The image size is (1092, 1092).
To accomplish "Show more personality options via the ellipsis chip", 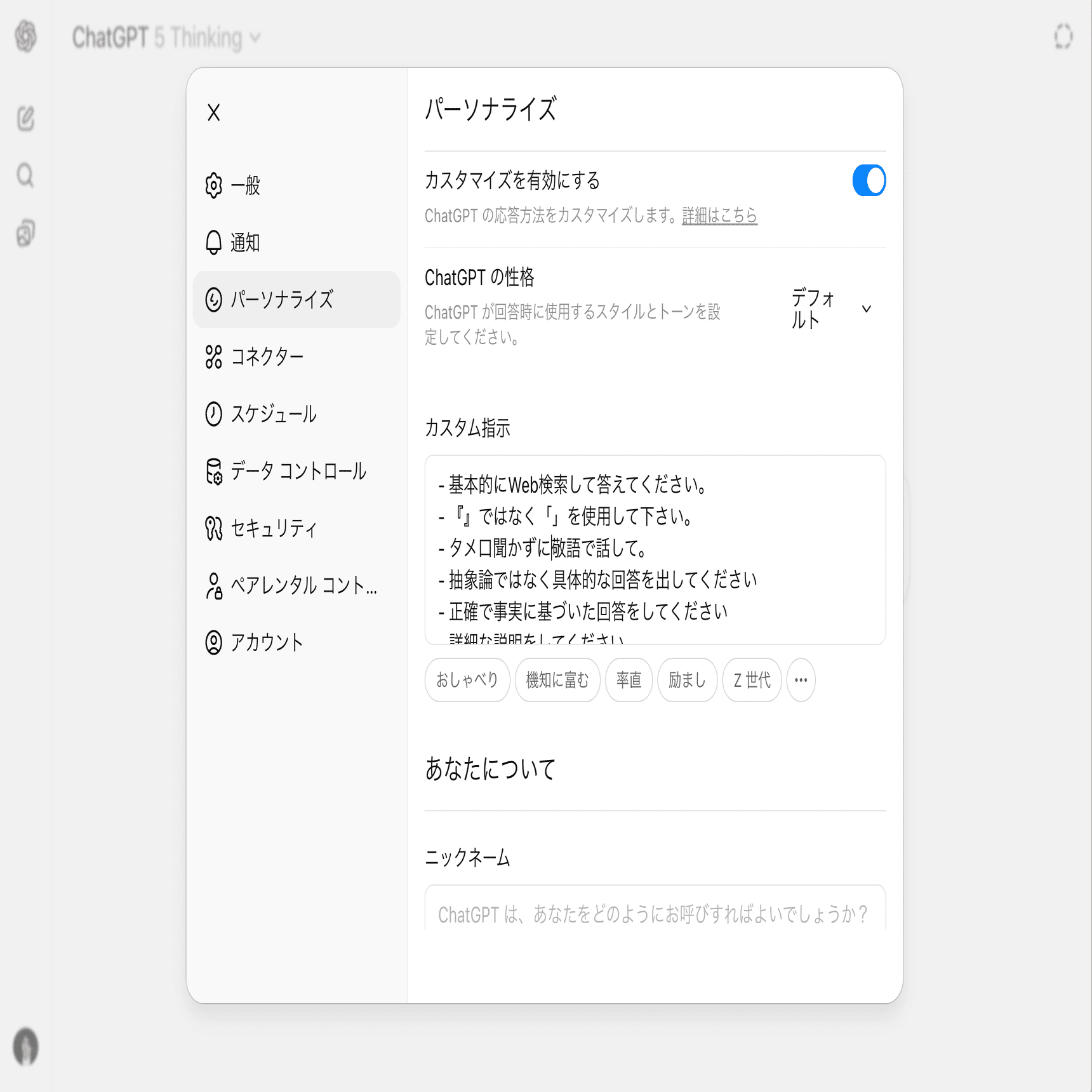I will coord(801,680).
